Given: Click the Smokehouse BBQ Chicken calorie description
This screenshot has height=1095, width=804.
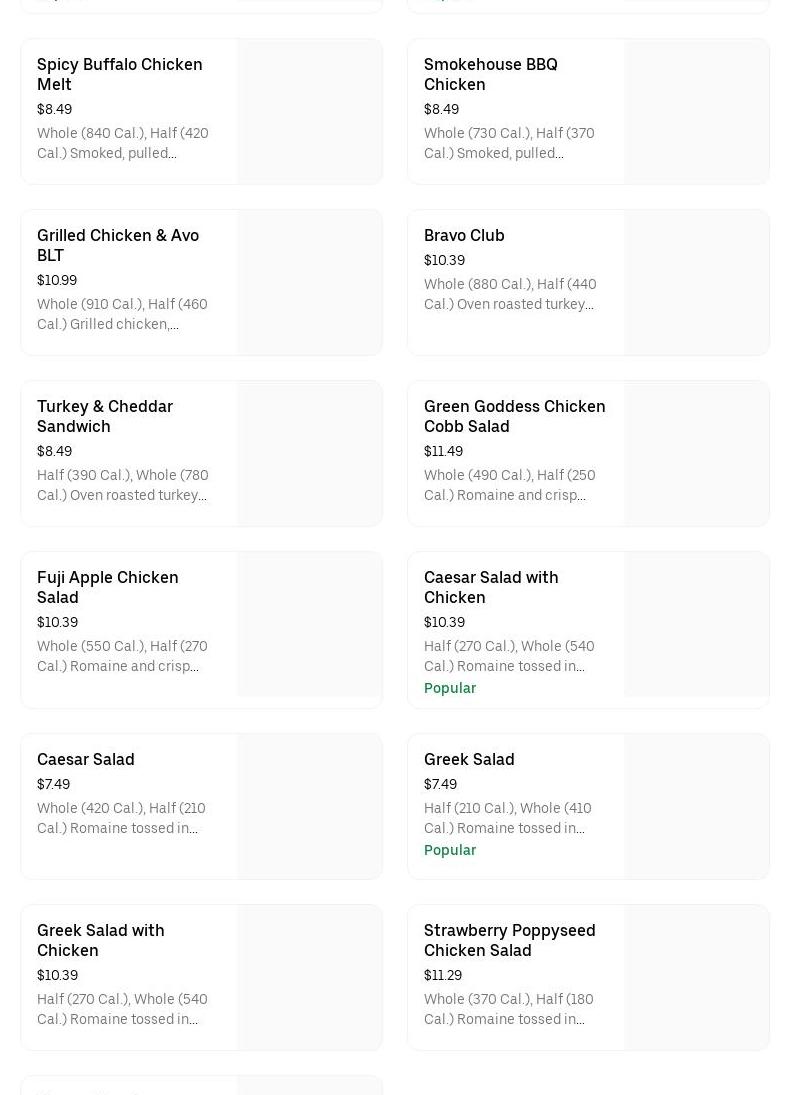Looking at the screenshot, I should click(509, 143).
